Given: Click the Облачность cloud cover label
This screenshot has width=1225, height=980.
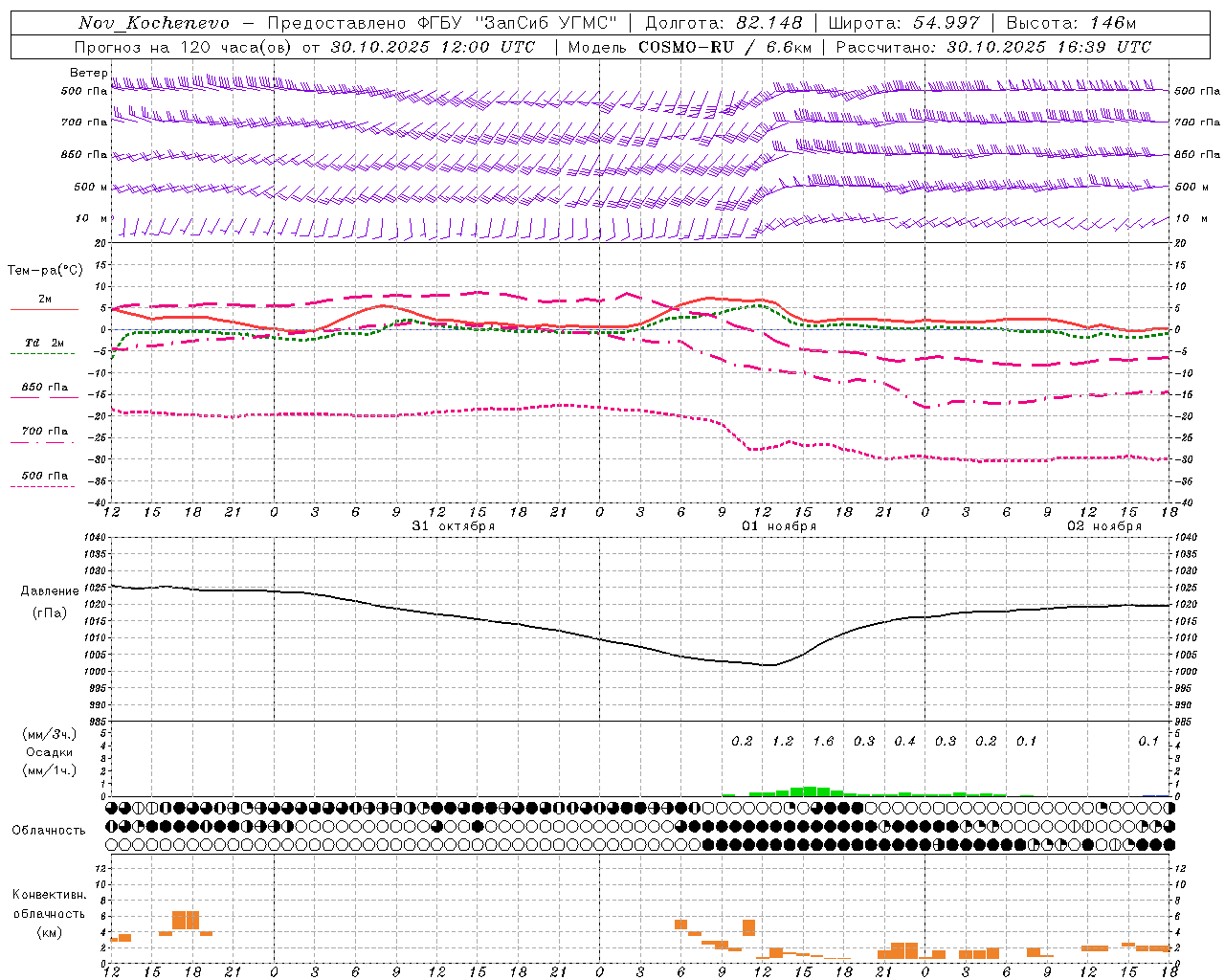Looking at the screenshot, I should pos(49,831).
